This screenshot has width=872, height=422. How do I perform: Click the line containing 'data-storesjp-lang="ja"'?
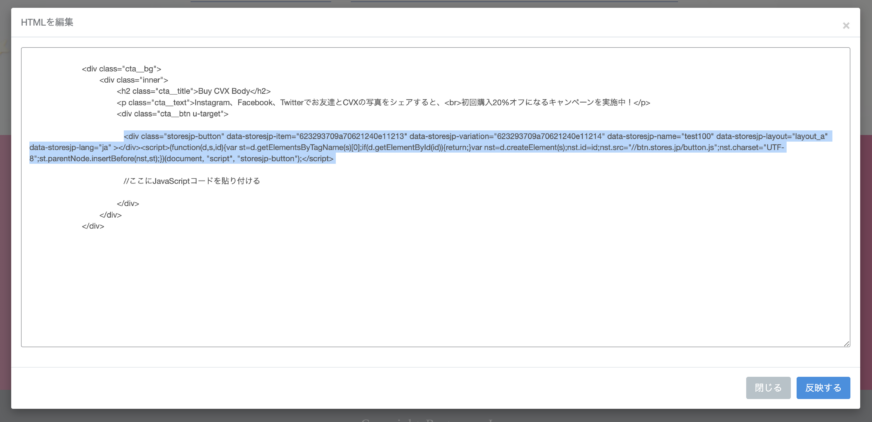tap(408, 147)
